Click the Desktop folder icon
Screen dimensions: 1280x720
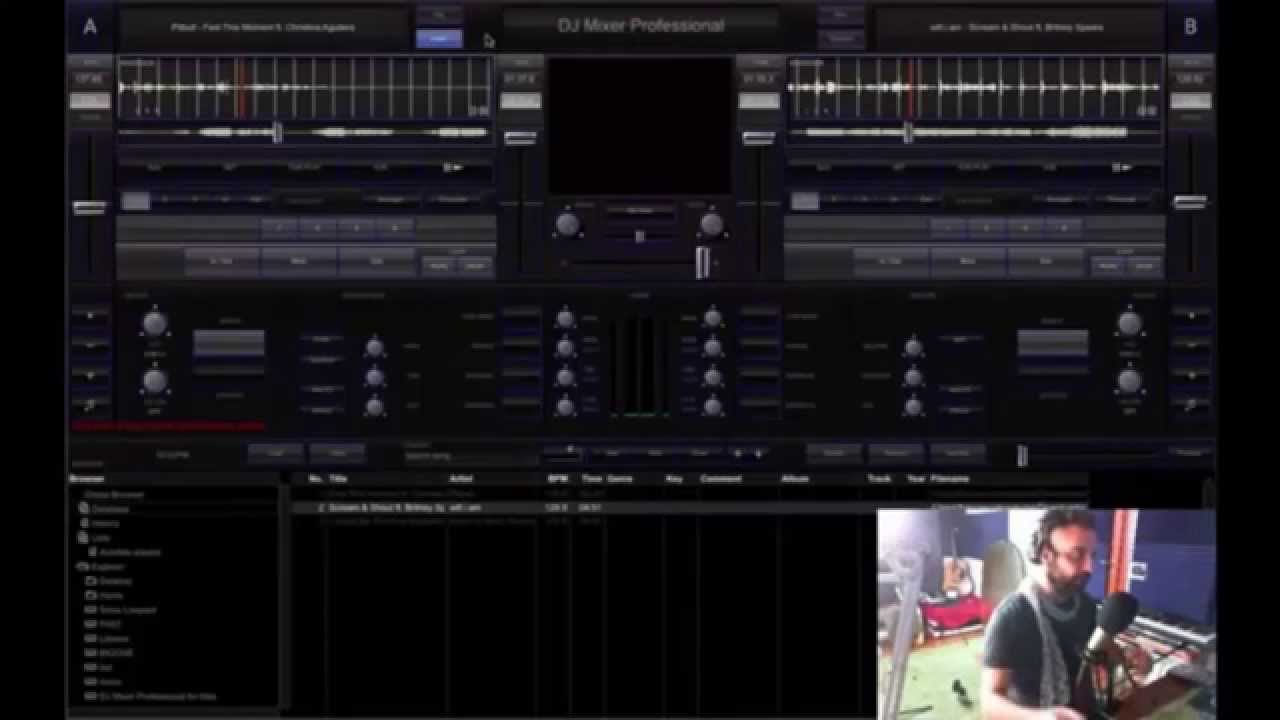coord(91,580)
